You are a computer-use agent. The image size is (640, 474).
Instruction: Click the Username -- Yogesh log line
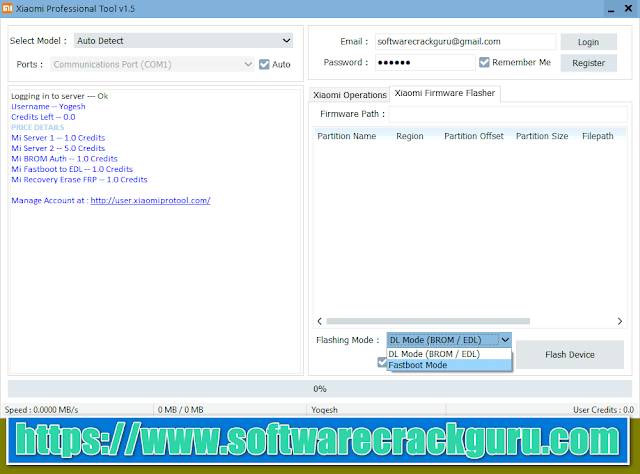coord(48,107)
